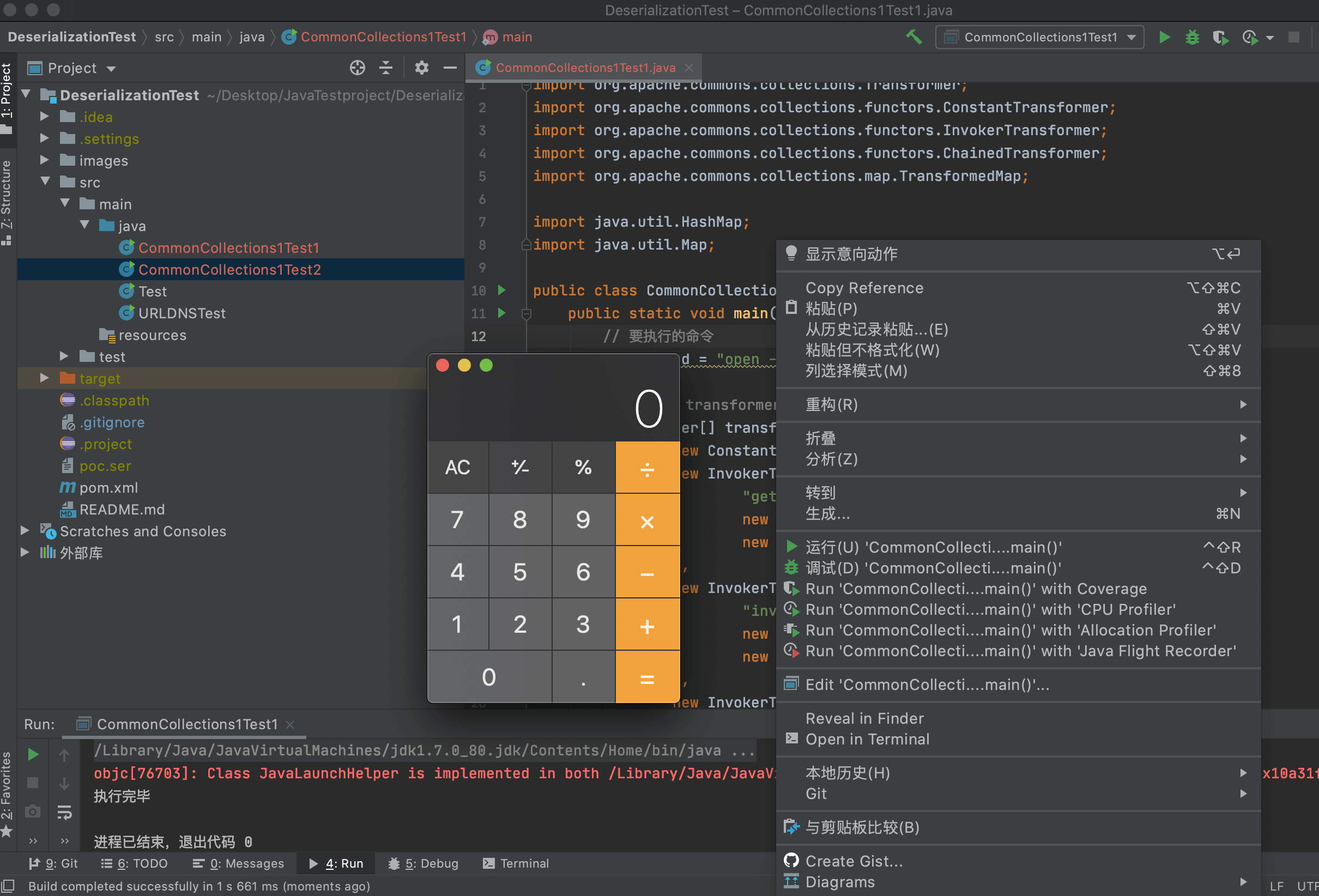This screenshot has height=896, width=1319.
Task: Collapse the src folder
Action: click(45, 181)
